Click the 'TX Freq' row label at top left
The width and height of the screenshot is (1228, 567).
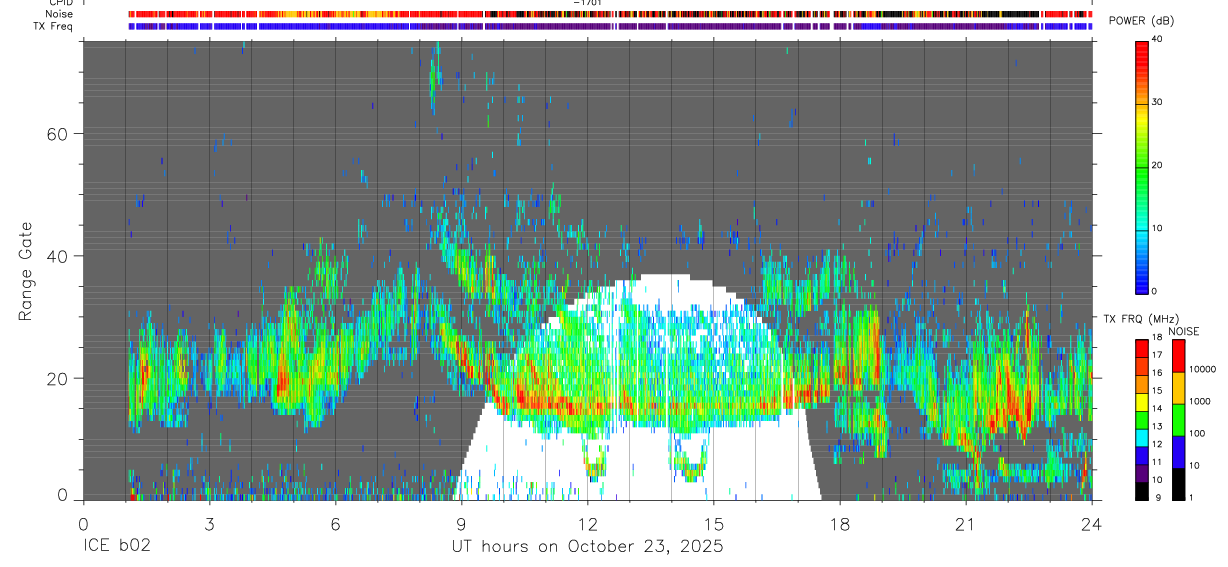tap(52, 26)
